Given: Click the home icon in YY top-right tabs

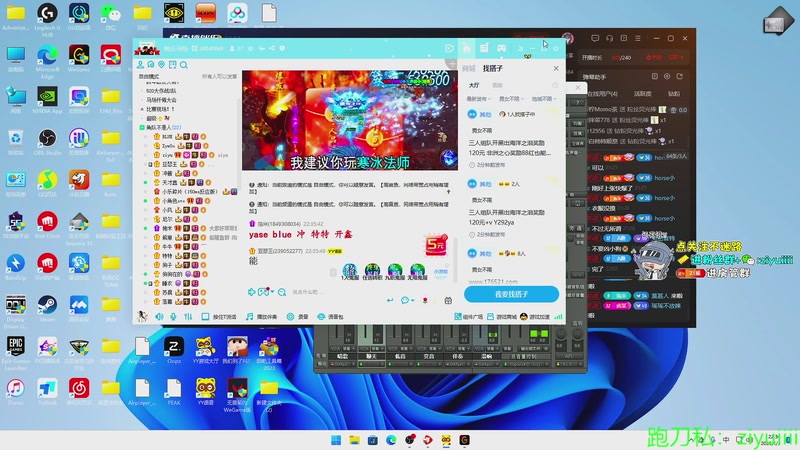Looking at the screenshot, I should (x=466, y=48).
